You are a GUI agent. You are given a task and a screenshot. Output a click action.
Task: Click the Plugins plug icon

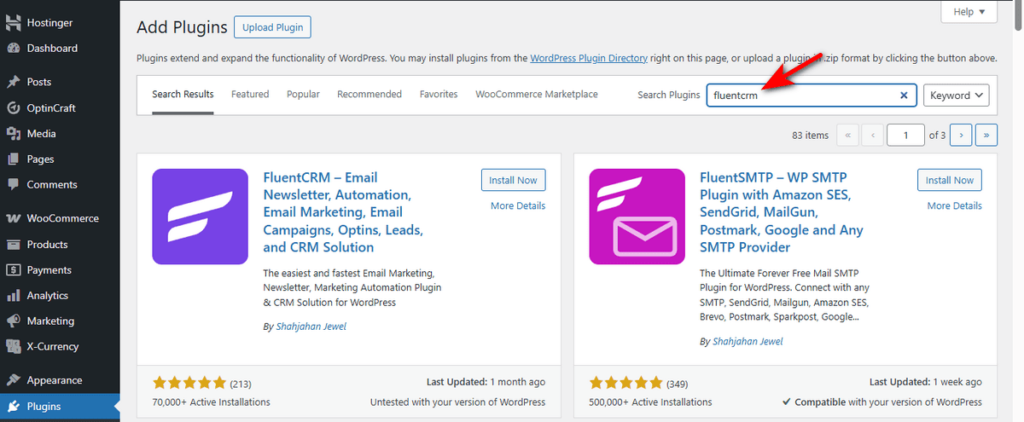[13, 406]
